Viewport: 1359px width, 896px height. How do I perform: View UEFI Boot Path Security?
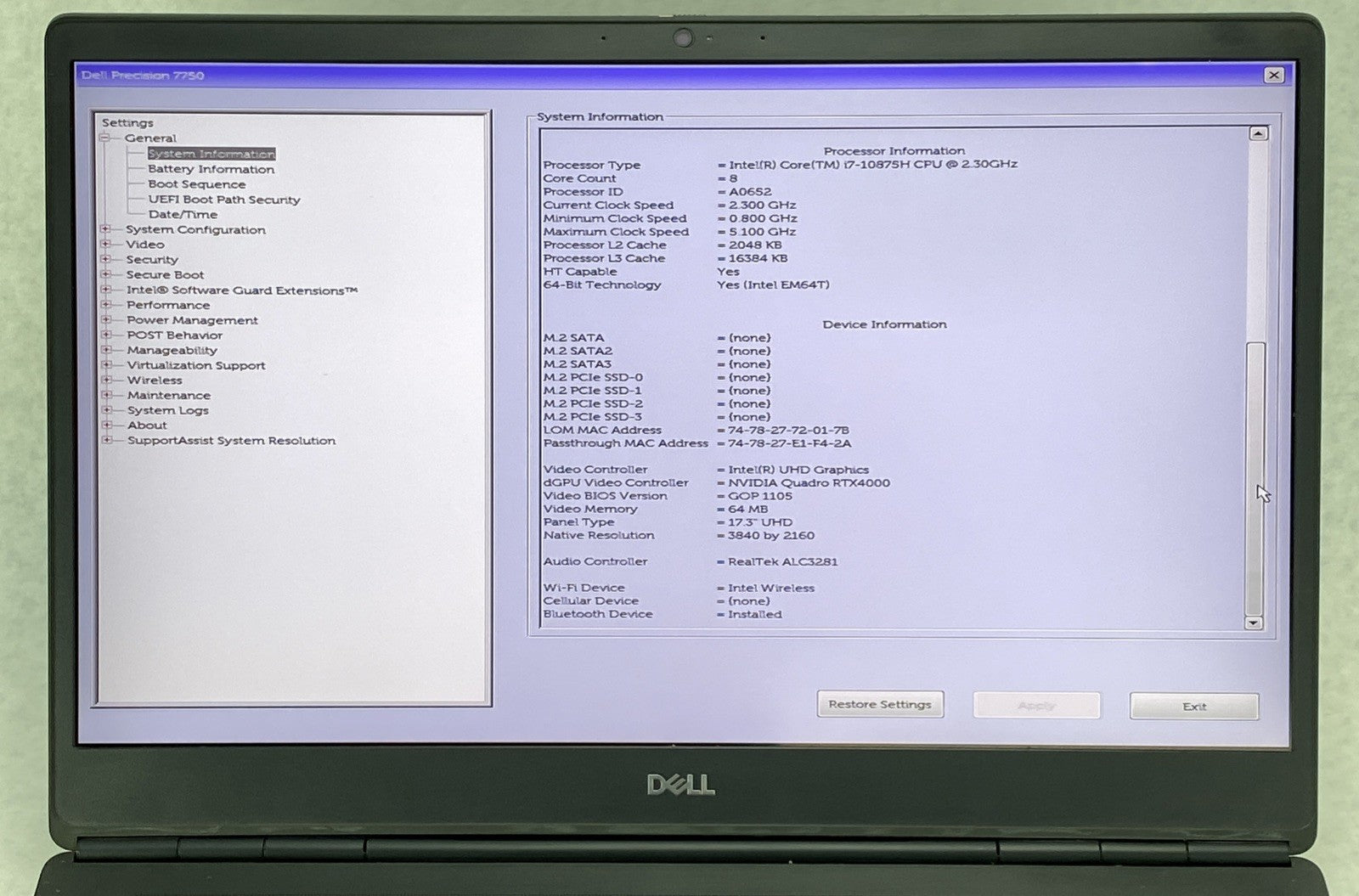point(224,200)
